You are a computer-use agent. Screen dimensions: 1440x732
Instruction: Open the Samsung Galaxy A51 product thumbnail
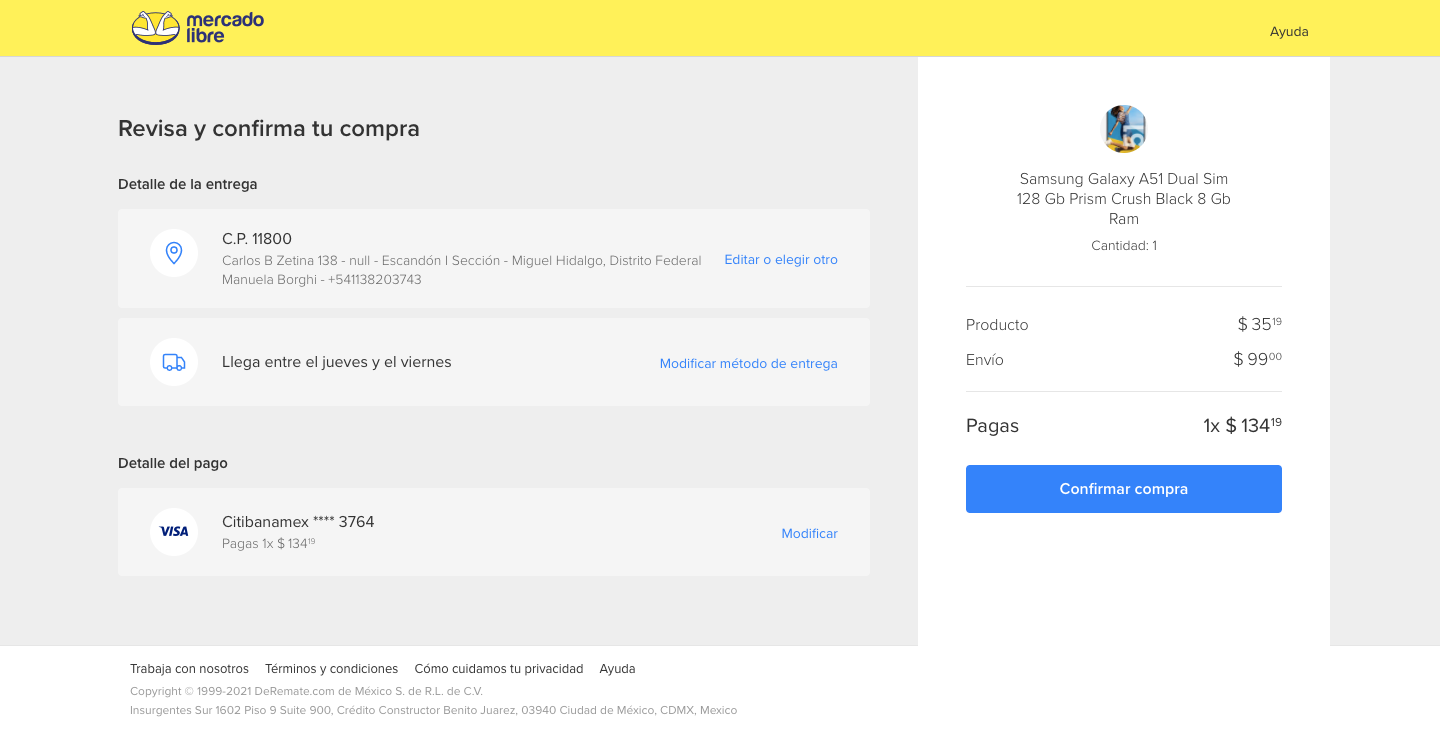1124,129
